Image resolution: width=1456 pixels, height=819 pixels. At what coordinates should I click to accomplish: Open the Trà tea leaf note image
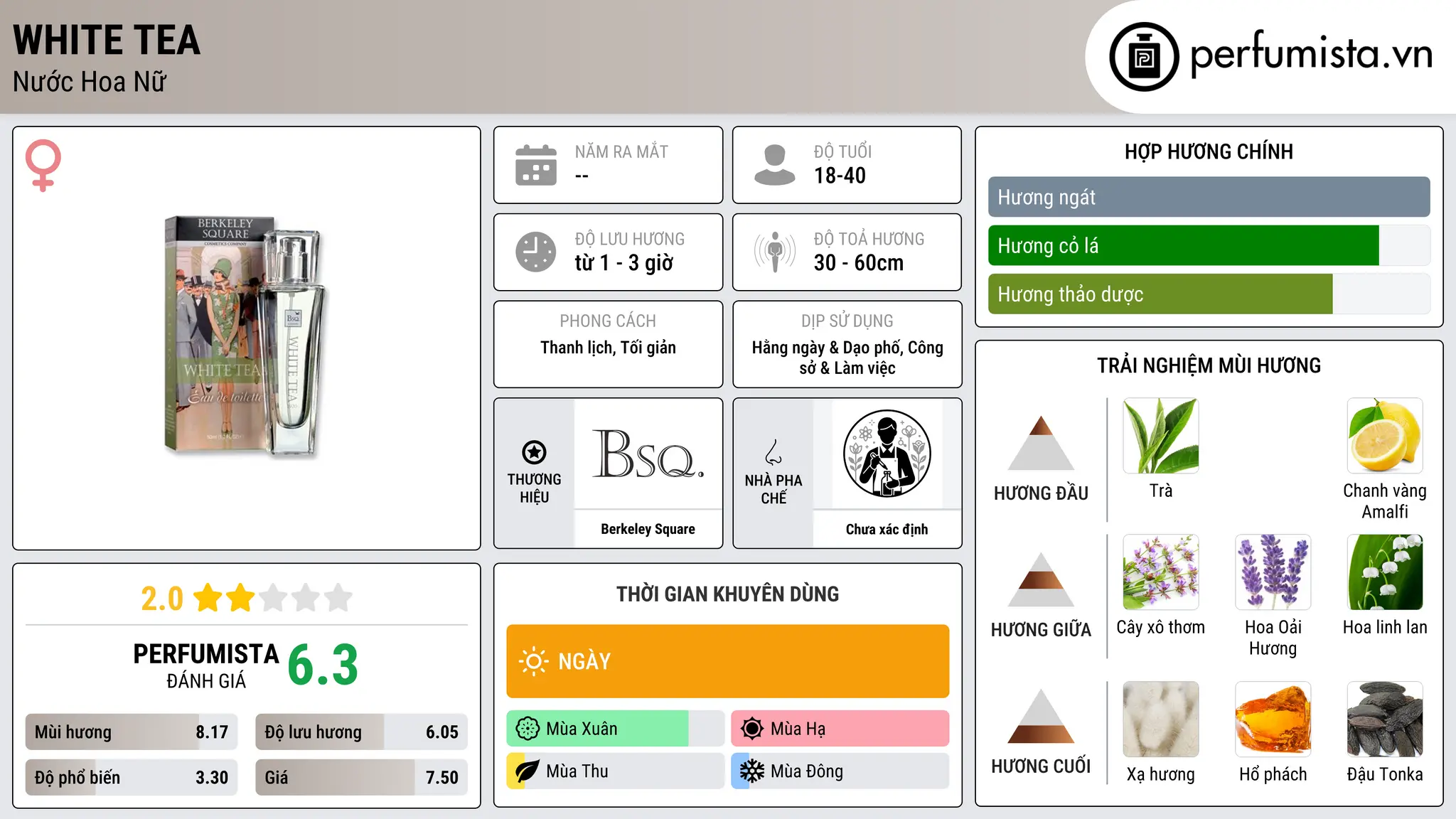coord(1161,436)
